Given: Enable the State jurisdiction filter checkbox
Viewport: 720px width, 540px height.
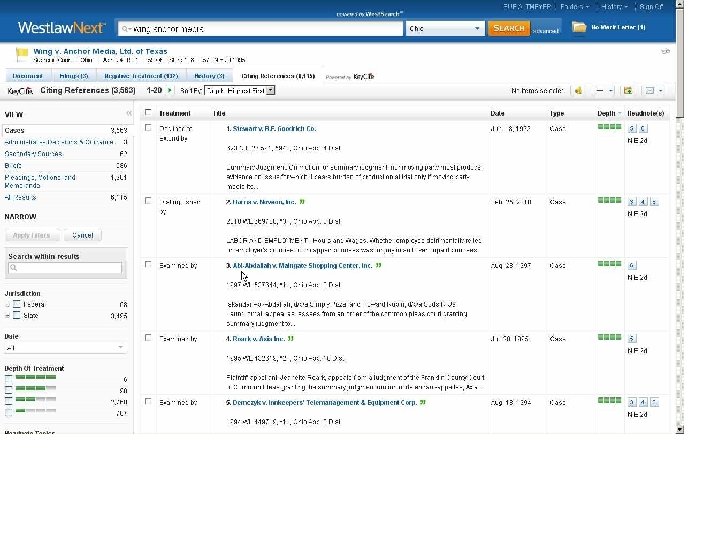Looking at the screenshot, I should tap(17, 315).
